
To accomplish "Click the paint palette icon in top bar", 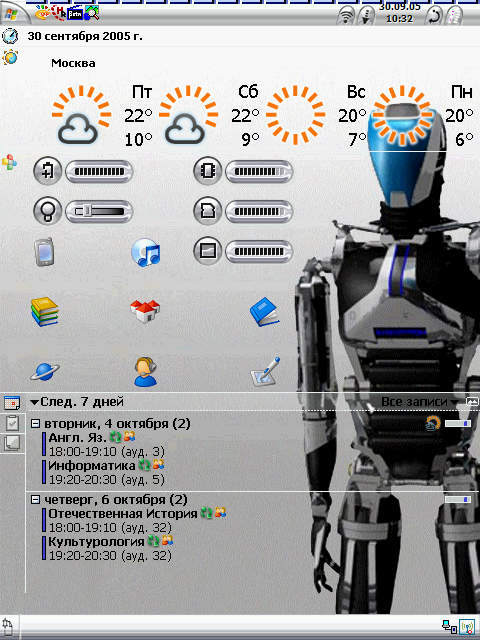I will pyautogui.click(x=42, y=14).
